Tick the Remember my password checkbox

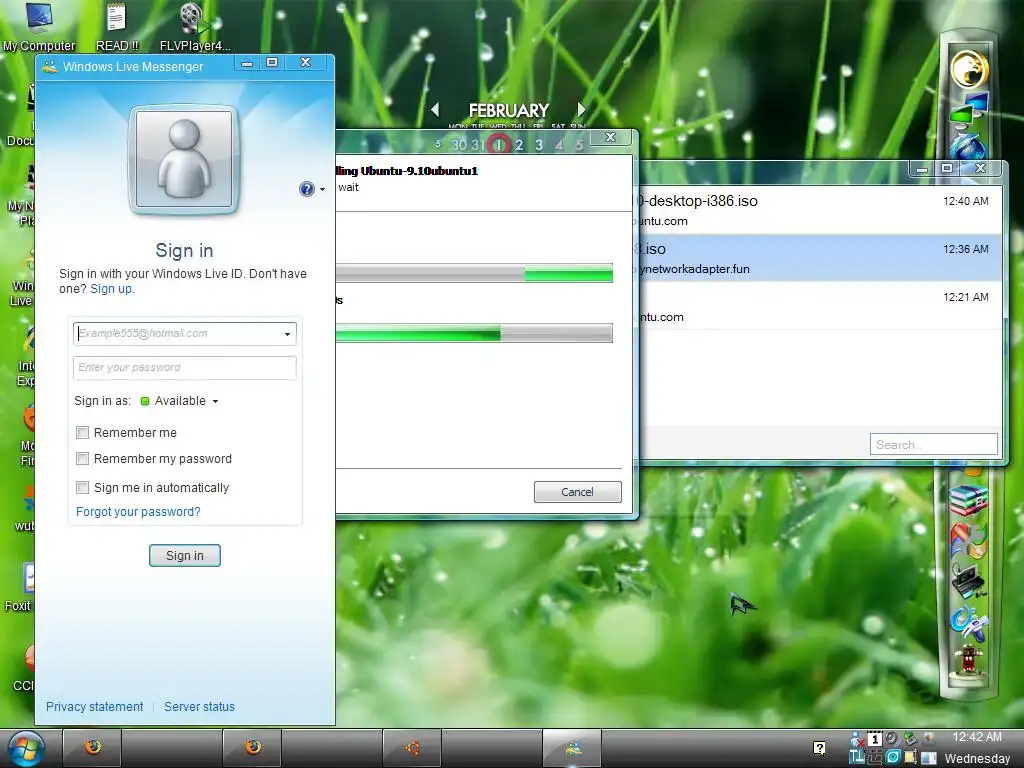tap(82, 458)
